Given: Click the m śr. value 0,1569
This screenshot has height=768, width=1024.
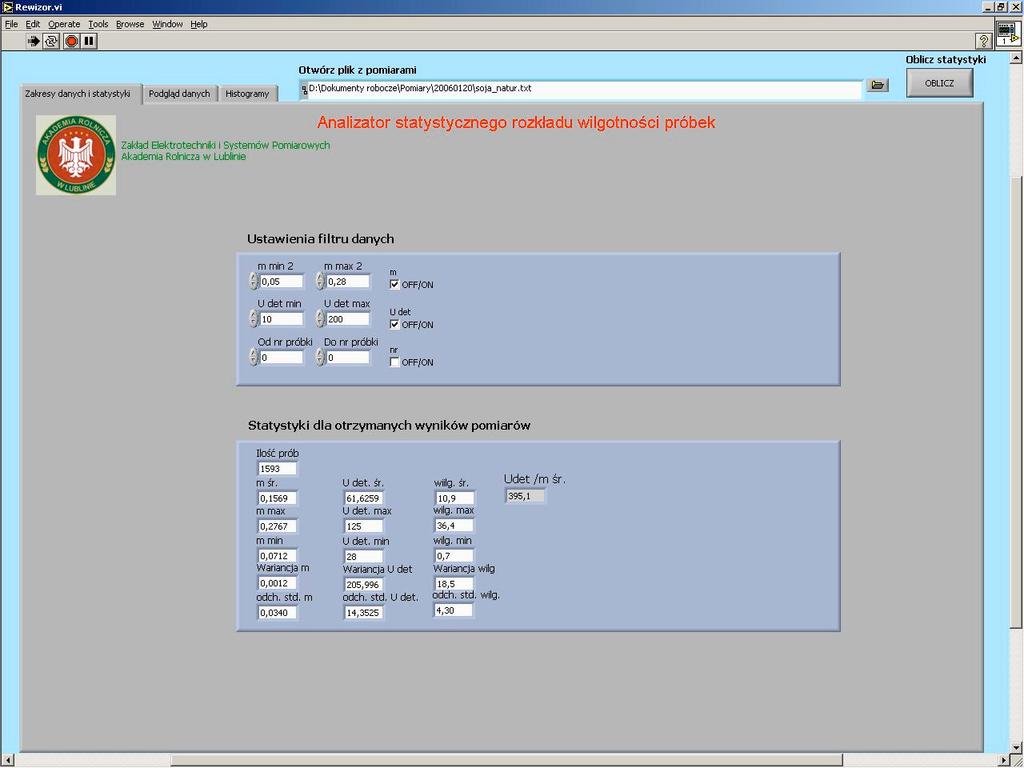Looking at the screenshot, I should coord(278,498).
